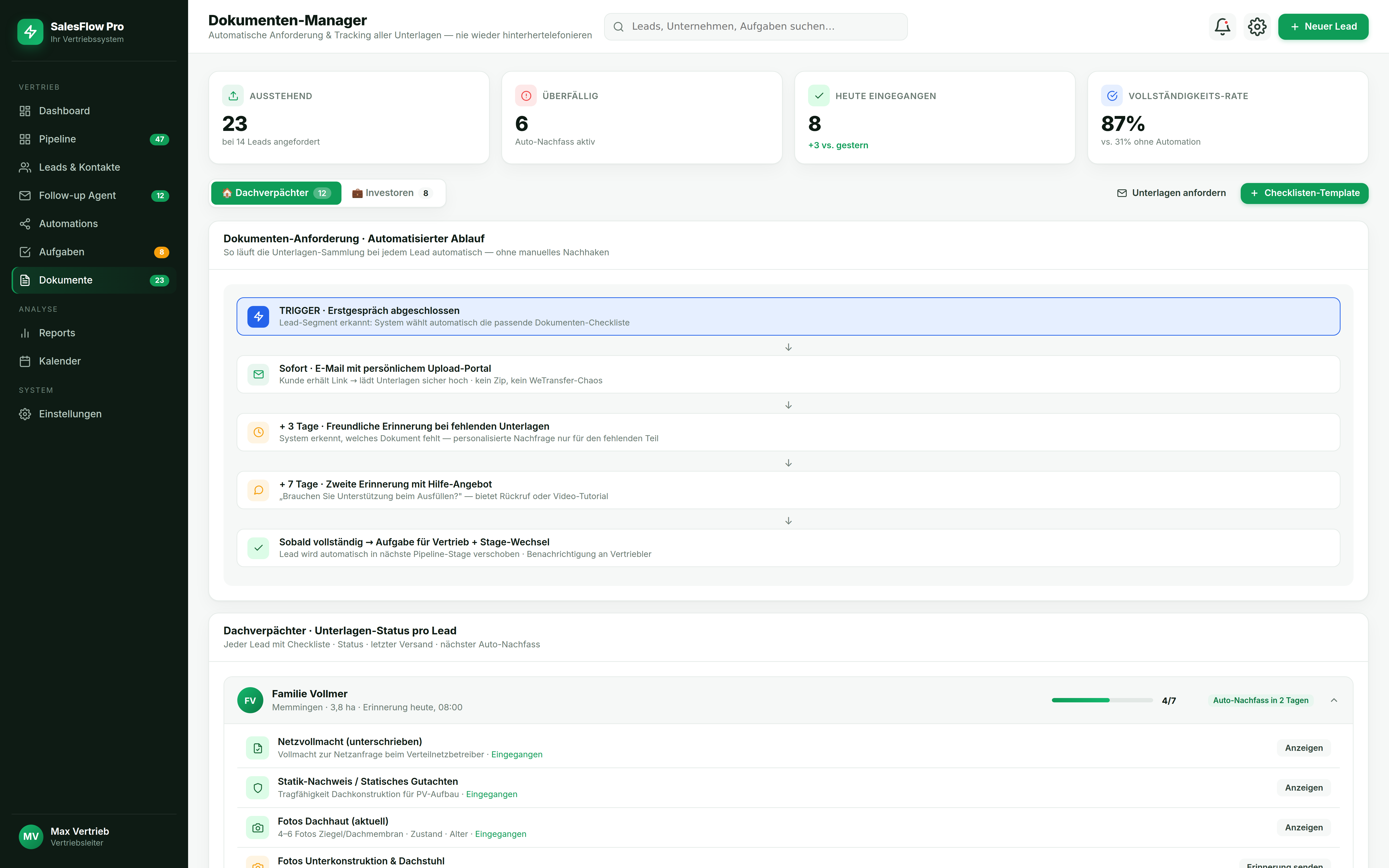Open settings via header gear icon

(x=1257, y=27)
